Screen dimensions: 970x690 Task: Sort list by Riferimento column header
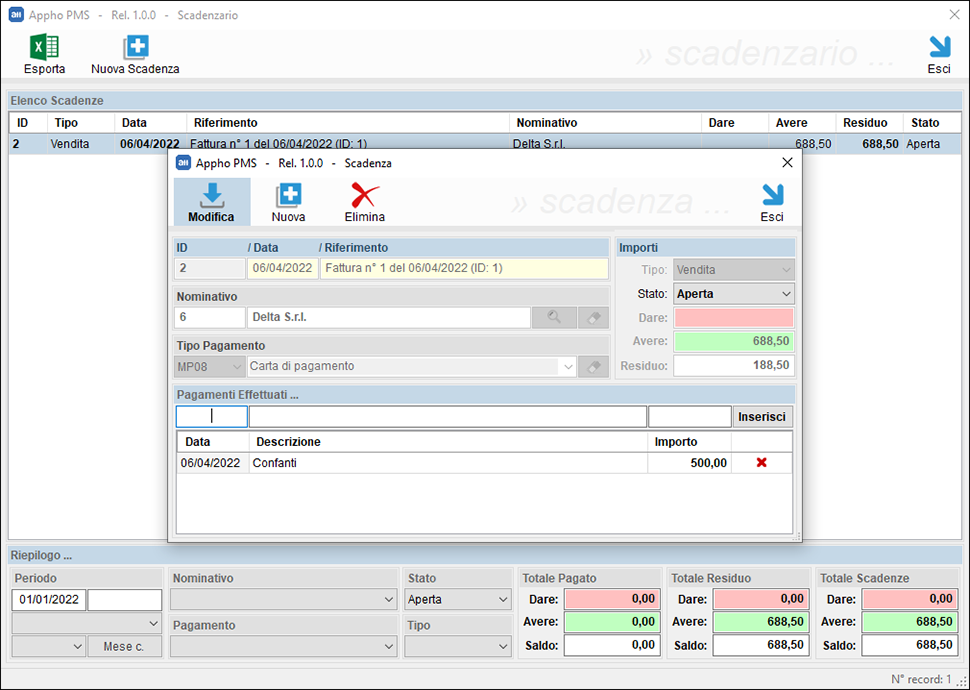(x=348, y=123)
